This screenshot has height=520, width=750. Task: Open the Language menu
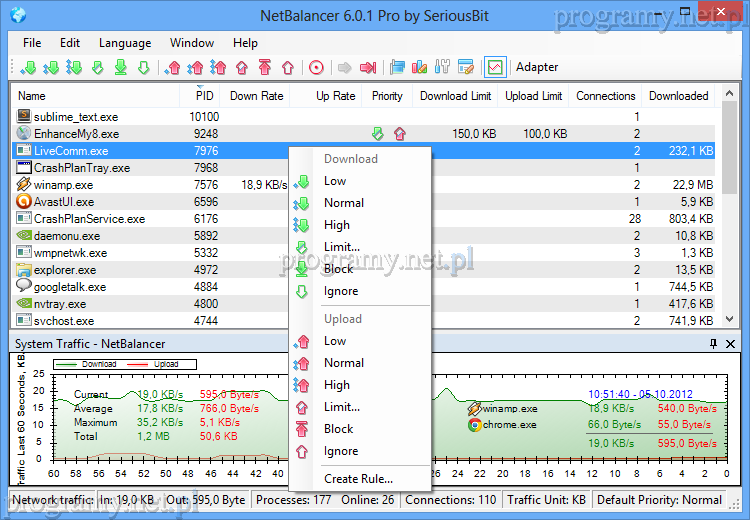coord(125,43)
